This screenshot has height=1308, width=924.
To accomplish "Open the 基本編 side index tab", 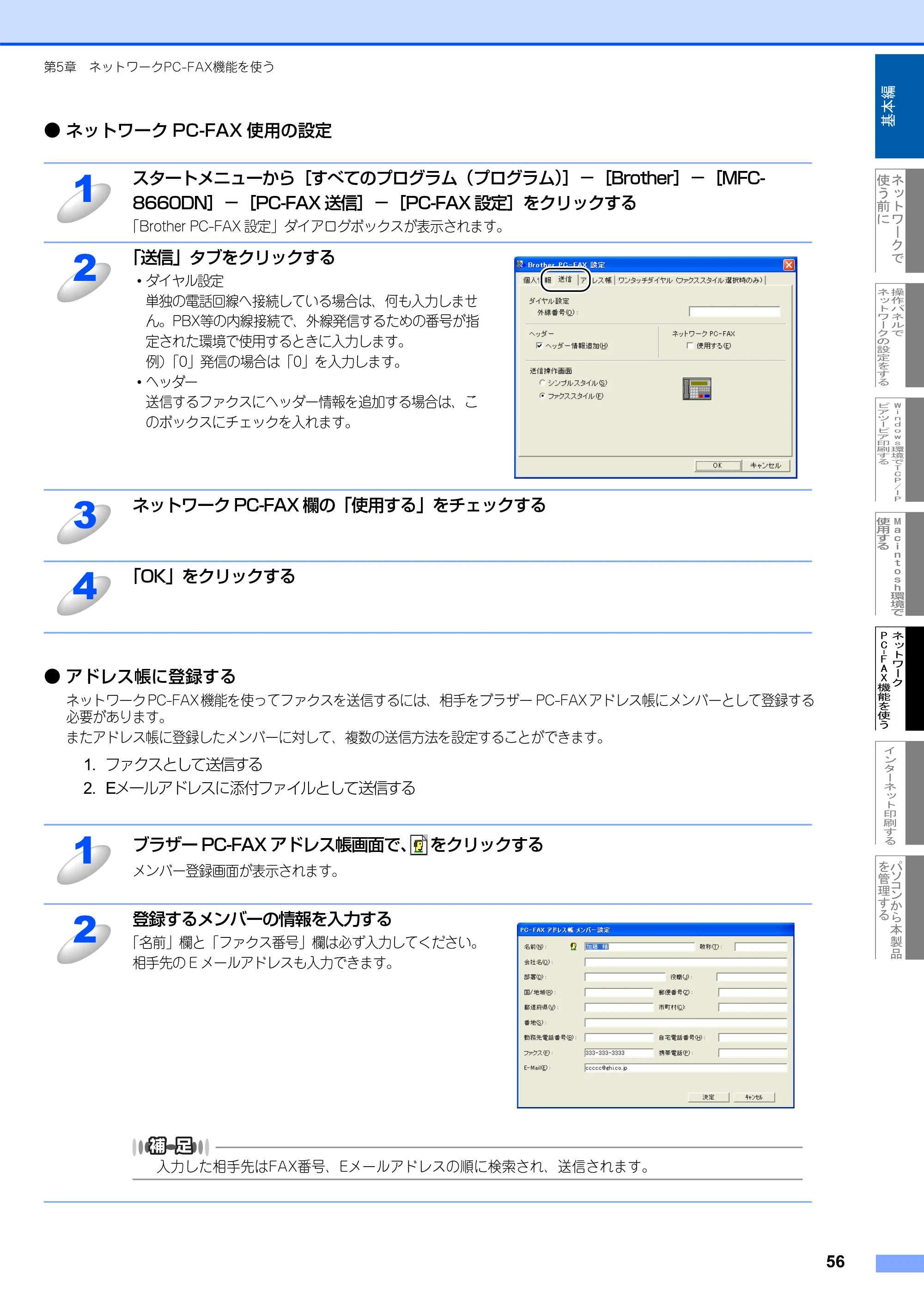I will point(899,106).
